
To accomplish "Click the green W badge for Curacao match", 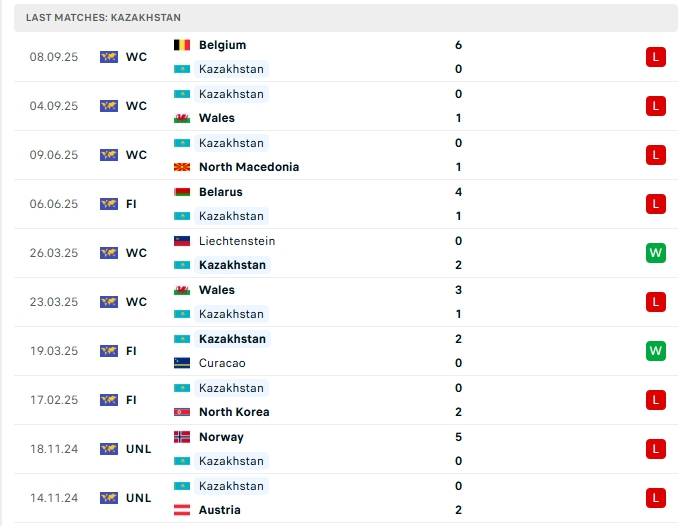I will point(656,351).
